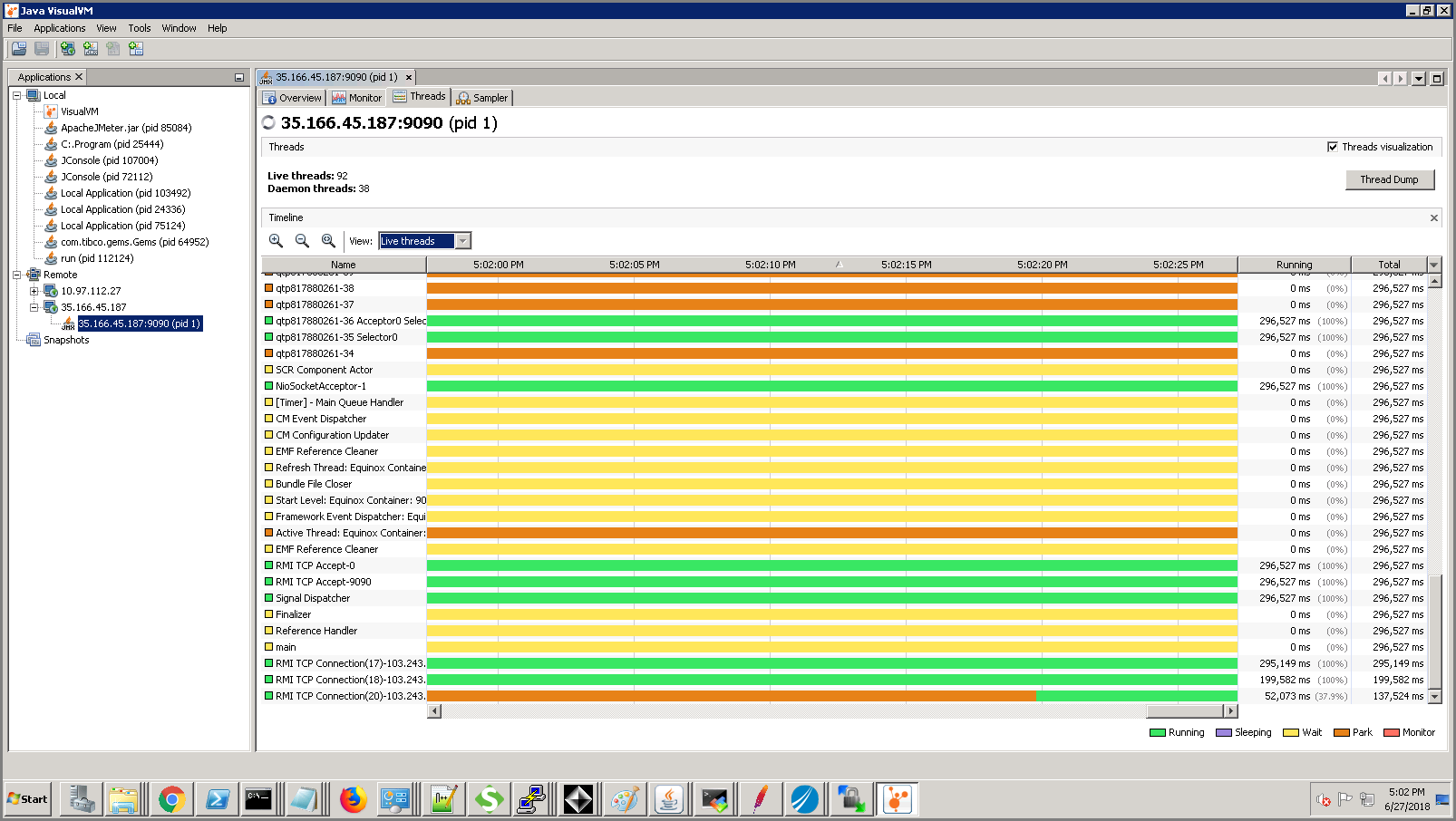Collapse the 35.166.45.187 host node
The height and width of the screenshot is (821, 1456).
(x=34, y=307)
